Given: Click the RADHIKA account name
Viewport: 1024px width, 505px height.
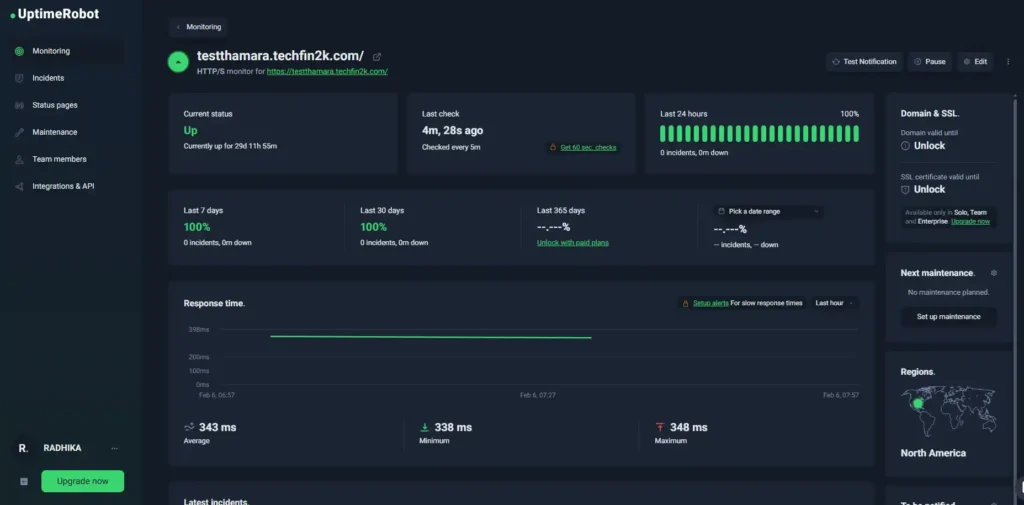Looking at the screenshot, I should [x=62, y=448].
